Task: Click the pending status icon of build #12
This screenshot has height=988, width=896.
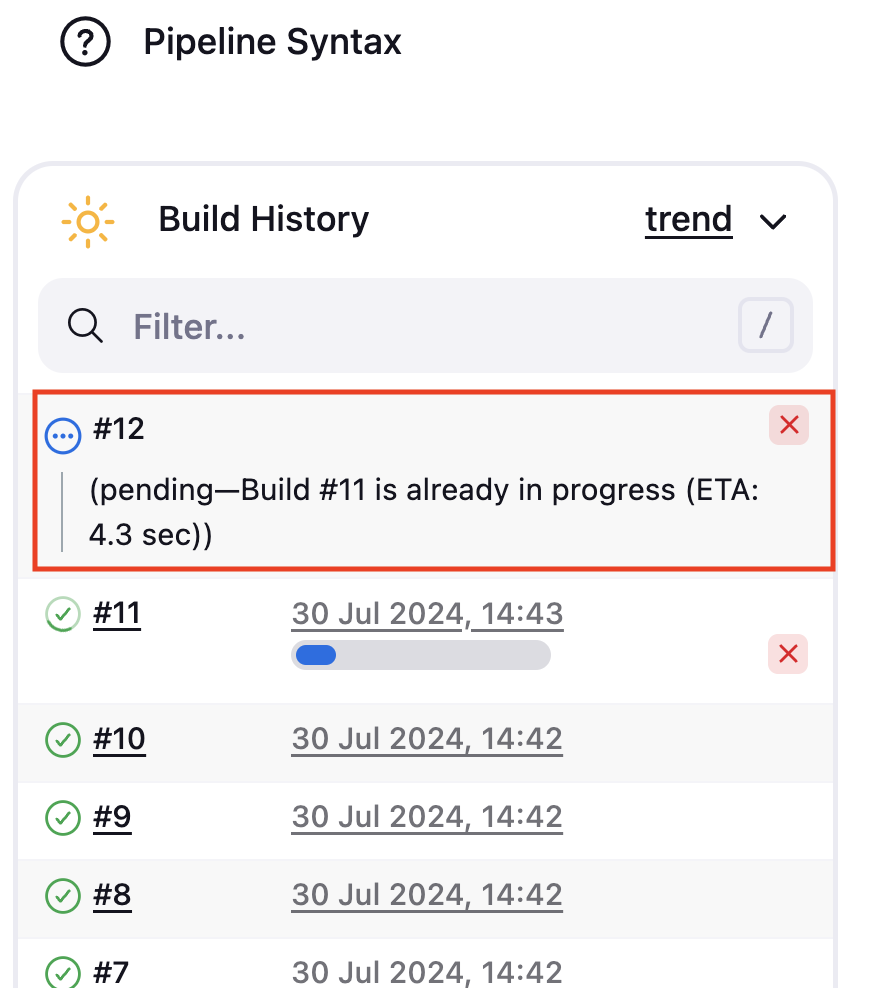Action: [x=63, y=435]
